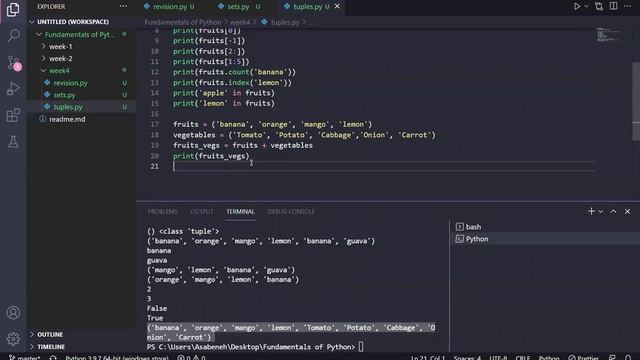Open the DEBUG CONSOLE panel tab
Image resolution: width=640 pixels, height=360 pixels.
(x=291, y=211)
